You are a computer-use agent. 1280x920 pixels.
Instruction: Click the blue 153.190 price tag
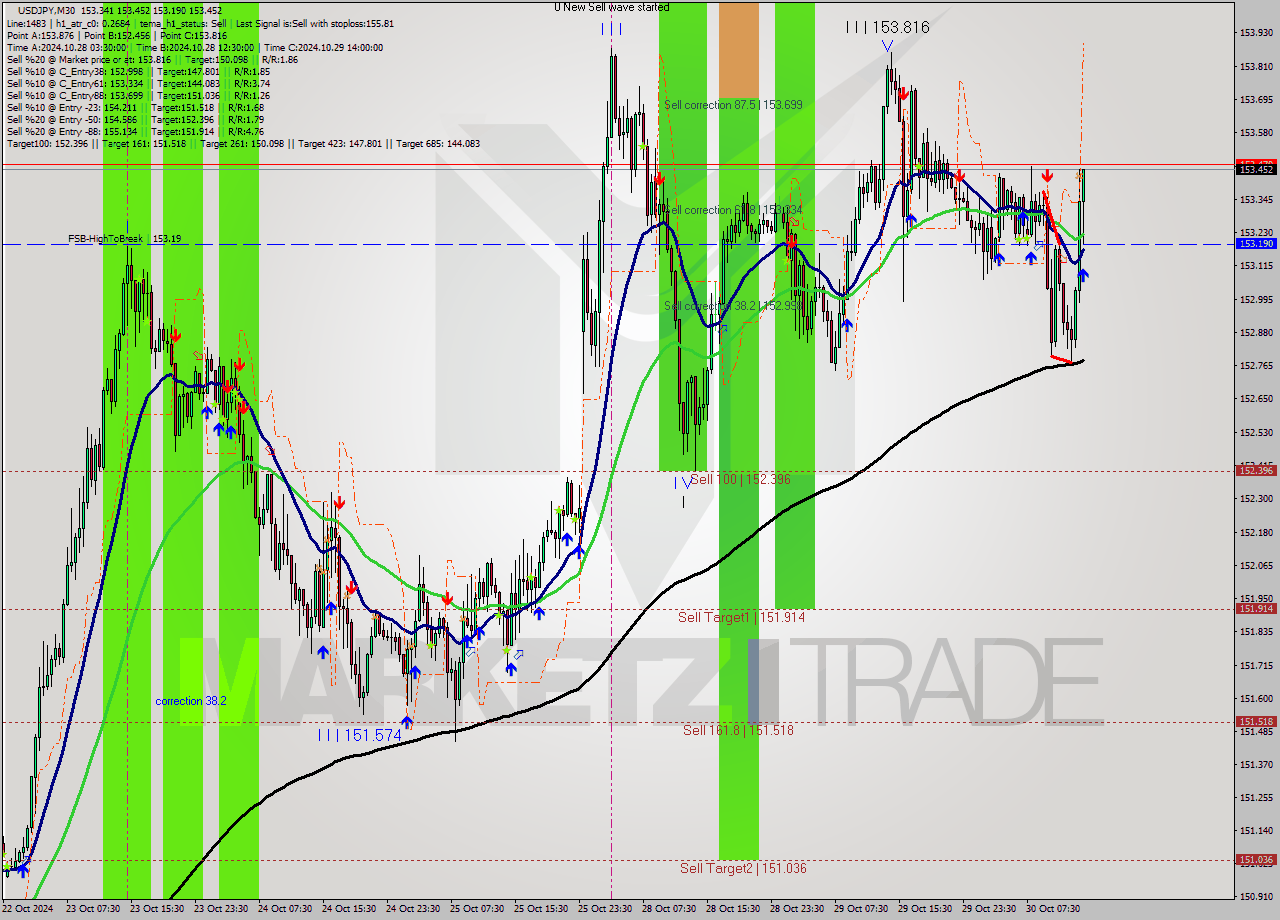pos(1256,243)
